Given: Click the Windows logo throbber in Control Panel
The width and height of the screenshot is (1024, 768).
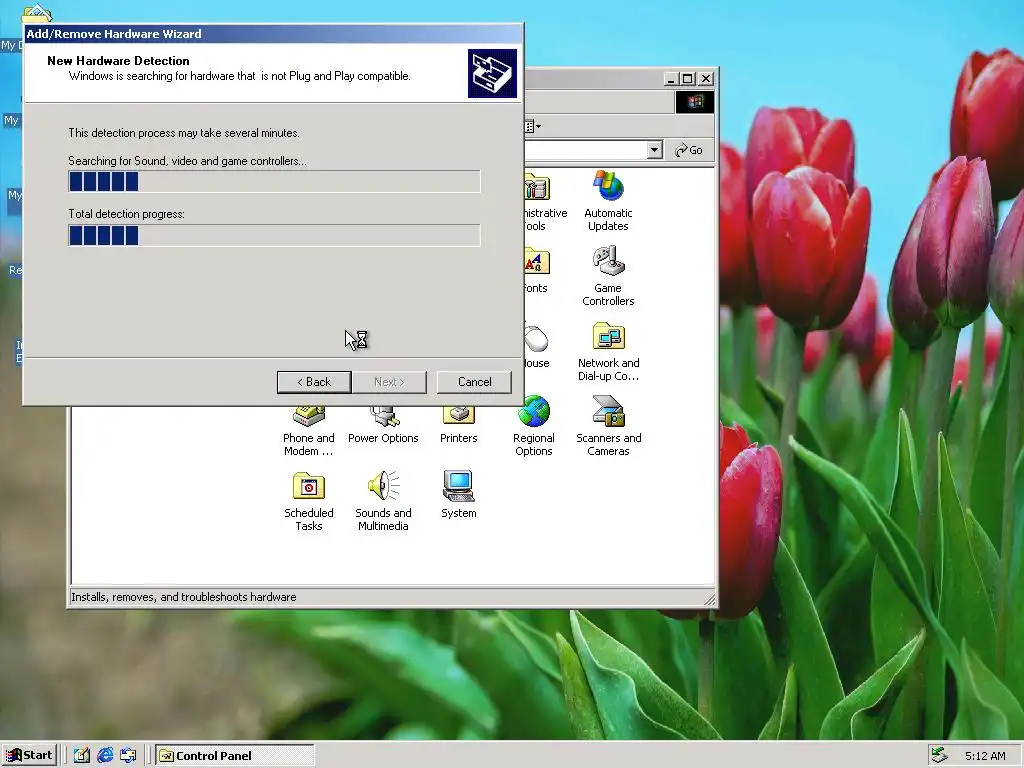Looking at the screenshot, I should (x=695, y=102).
